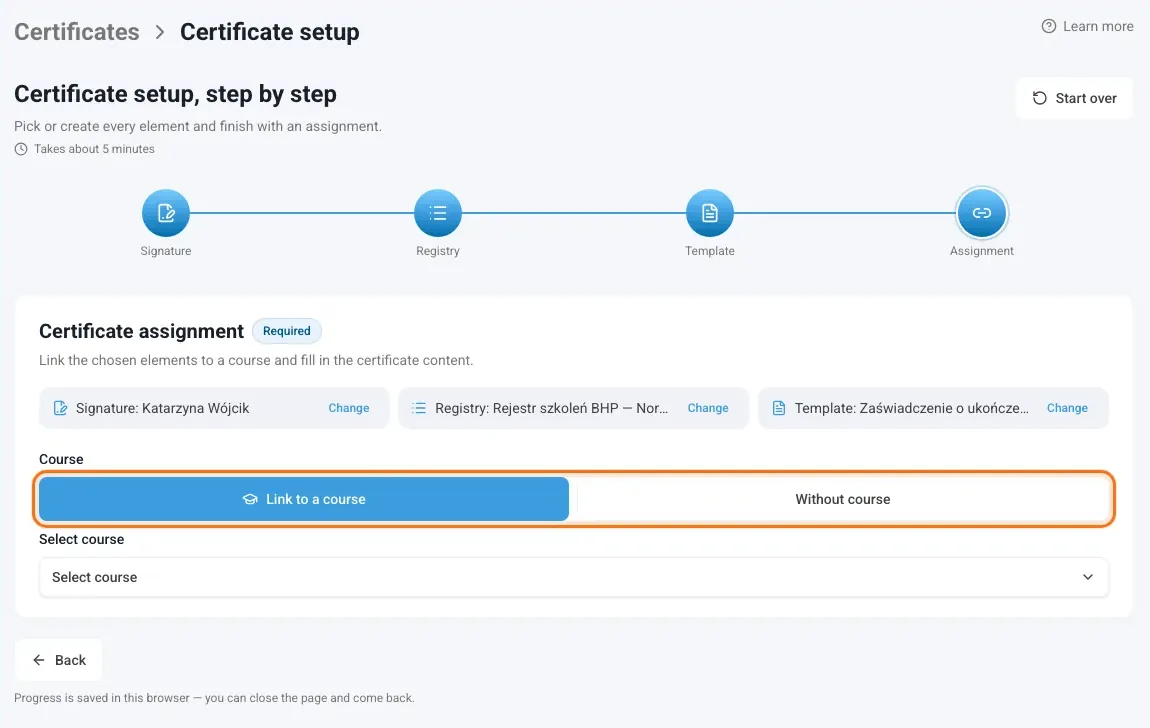Click 'Template: Zaświadczenie o ukończe...' text
The width and height of the screenshot is (1150, 728).
pos(912,408)
